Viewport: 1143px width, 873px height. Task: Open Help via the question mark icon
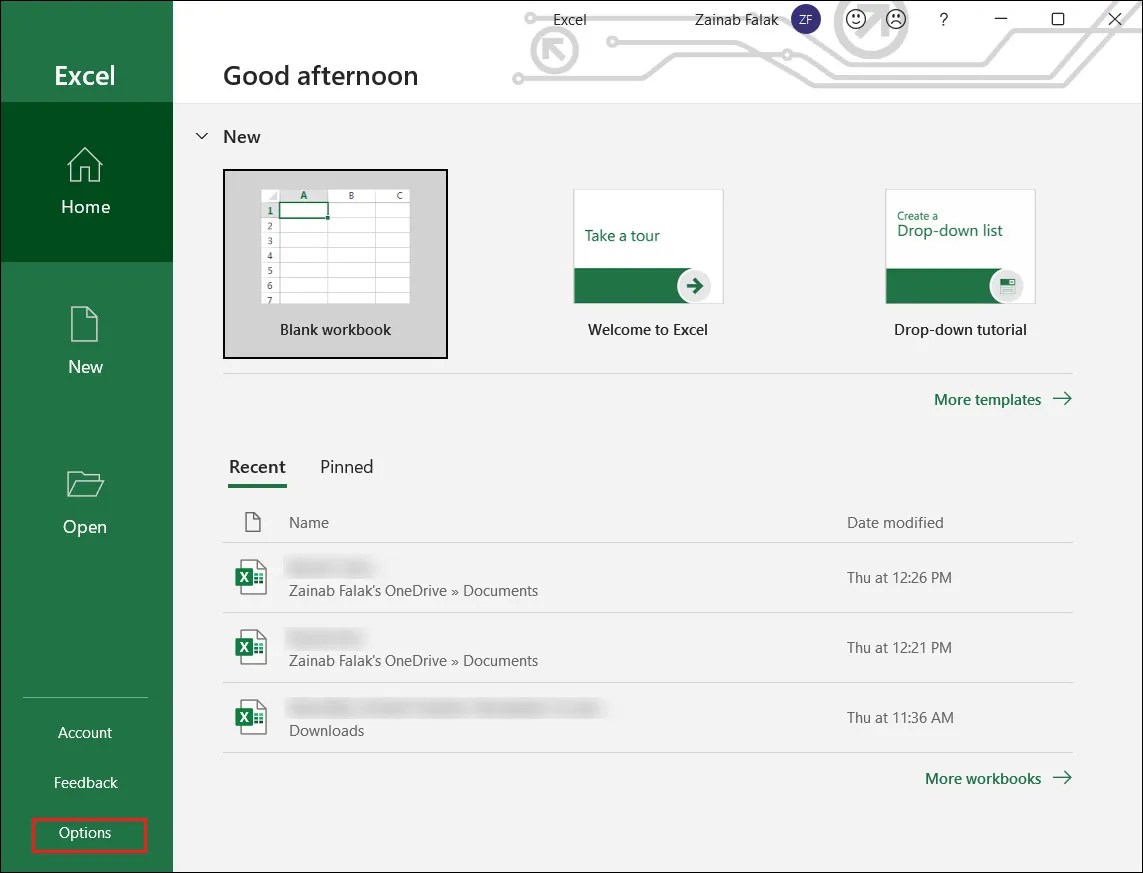(x=943, y=19)
